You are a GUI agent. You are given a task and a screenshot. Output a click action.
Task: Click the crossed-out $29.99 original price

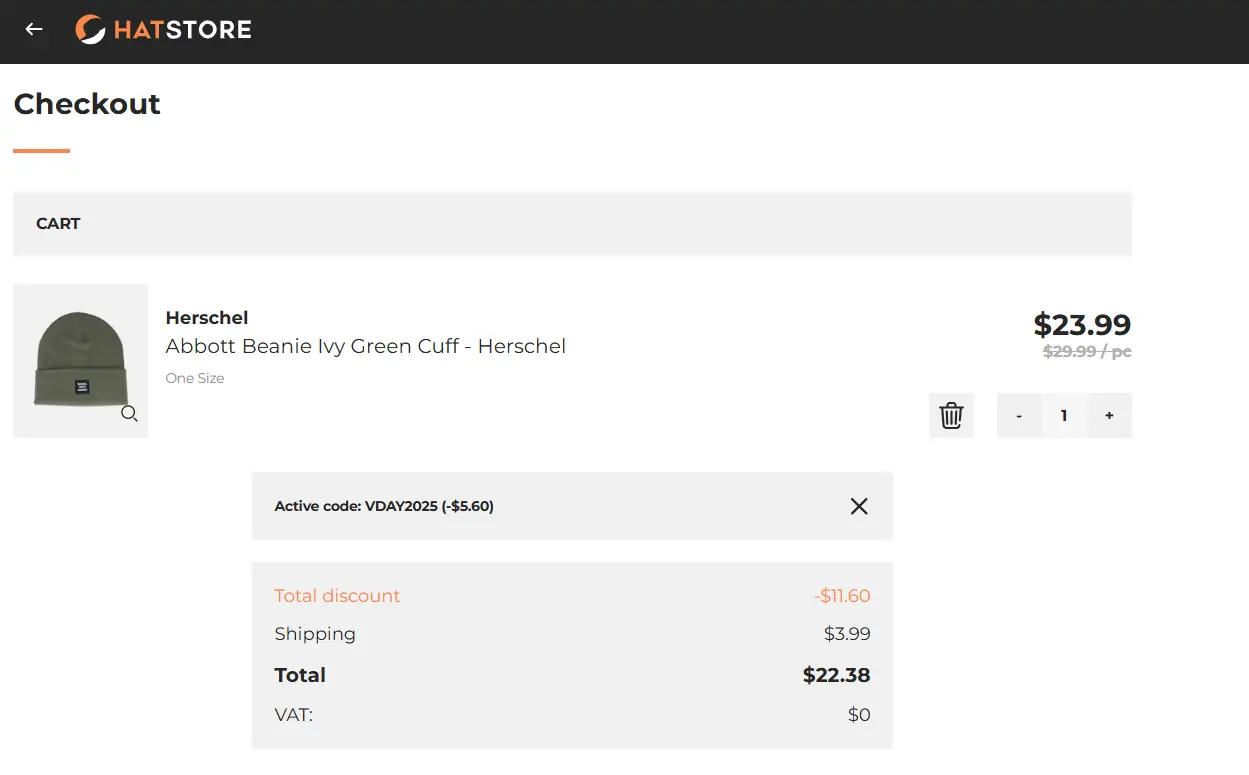click(x=1087, y=352)
